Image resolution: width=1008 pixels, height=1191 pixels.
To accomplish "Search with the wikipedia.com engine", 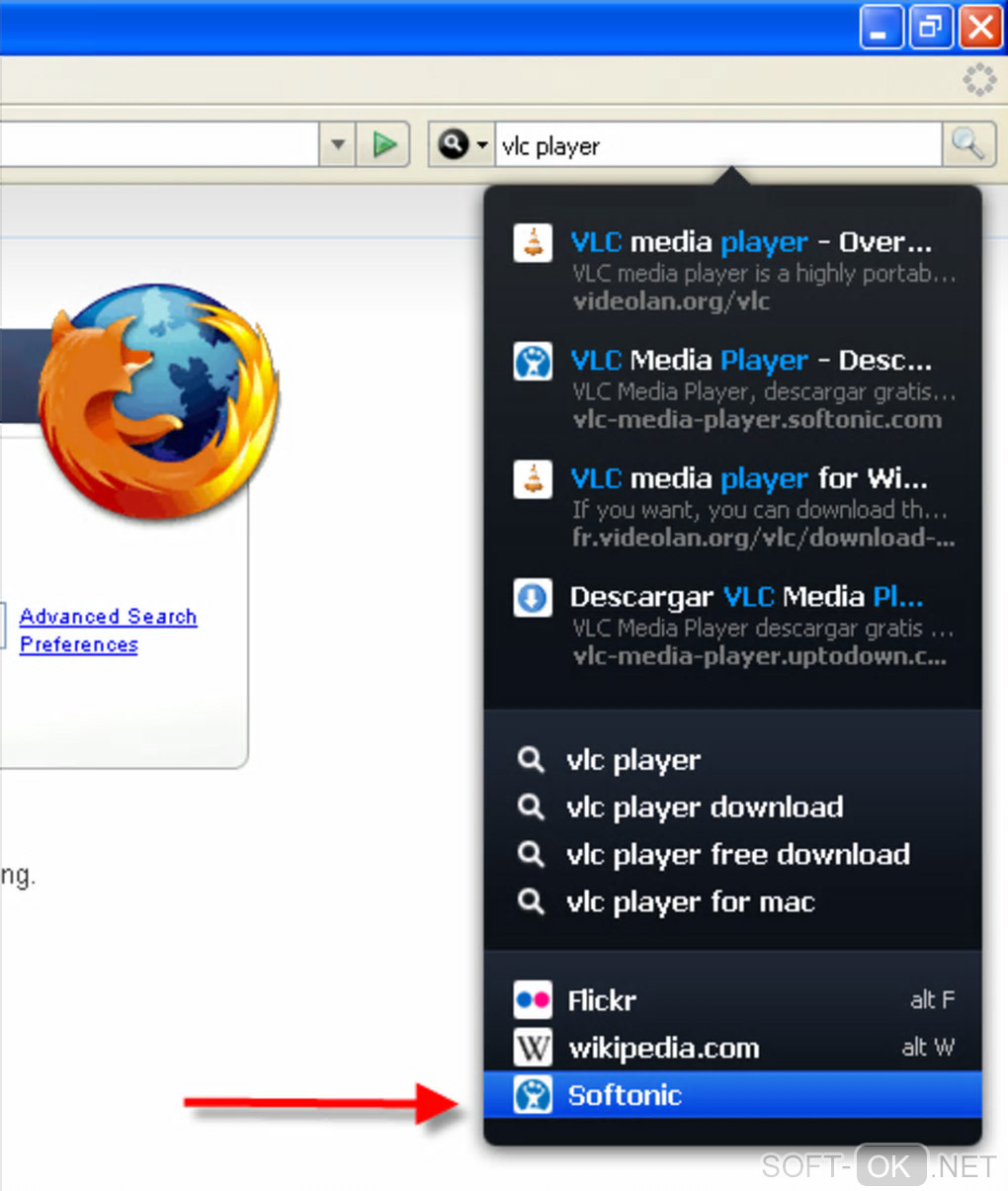I will coord(732,1048).
